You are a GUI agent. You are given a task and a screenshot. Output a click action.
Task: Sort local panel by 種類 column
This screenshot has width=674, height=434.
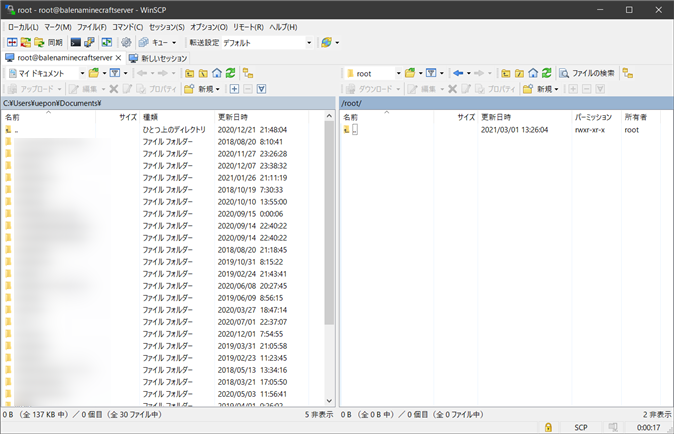pyautogui.click(x=177, y=117)
